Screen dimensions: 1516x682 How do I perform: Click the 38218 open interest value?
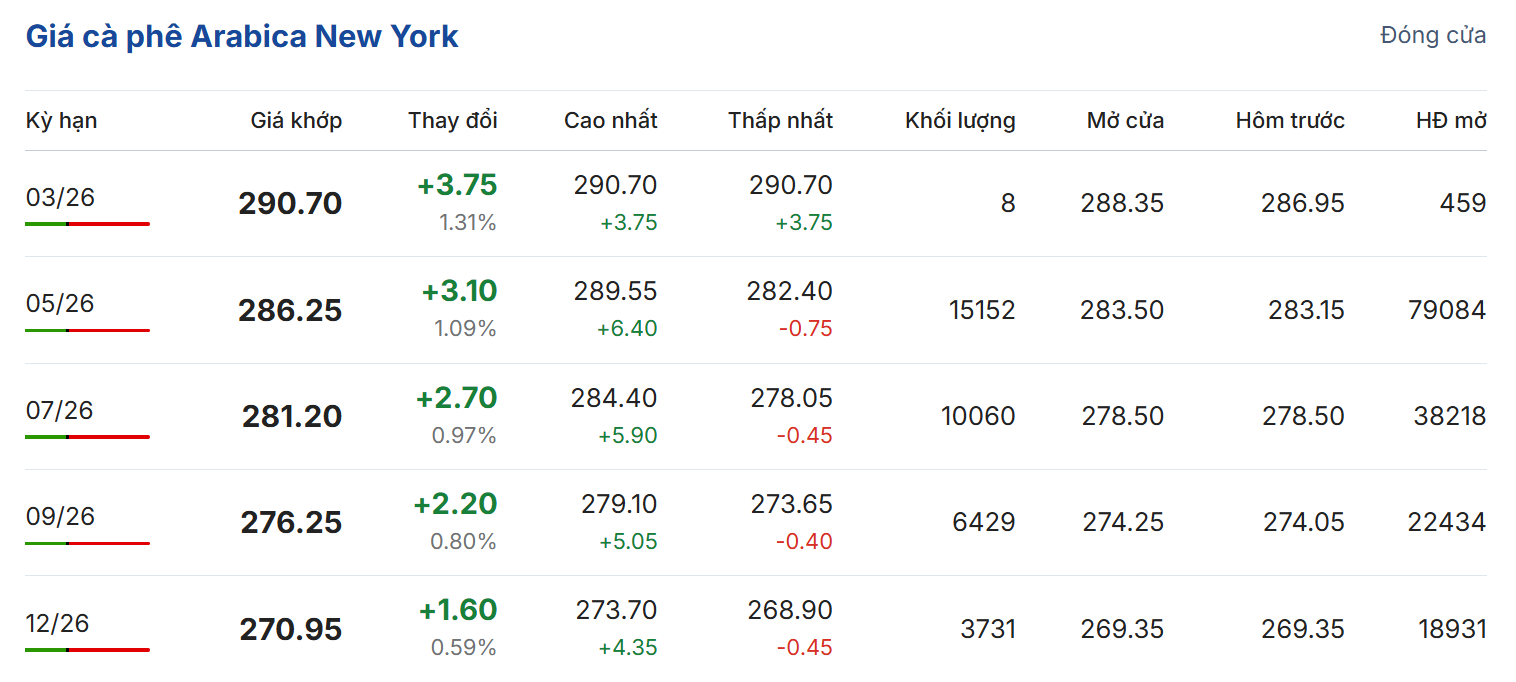1449,416
